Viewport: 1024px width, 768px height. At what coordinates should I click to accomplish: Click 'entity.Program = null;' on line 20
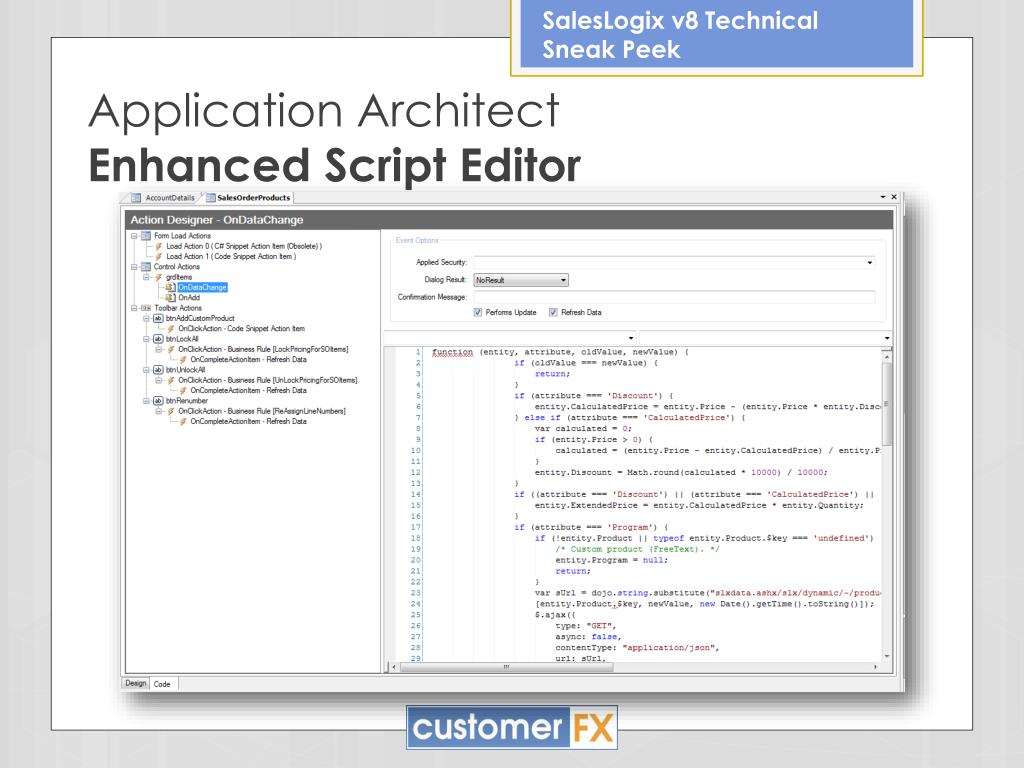pos(611,560)
